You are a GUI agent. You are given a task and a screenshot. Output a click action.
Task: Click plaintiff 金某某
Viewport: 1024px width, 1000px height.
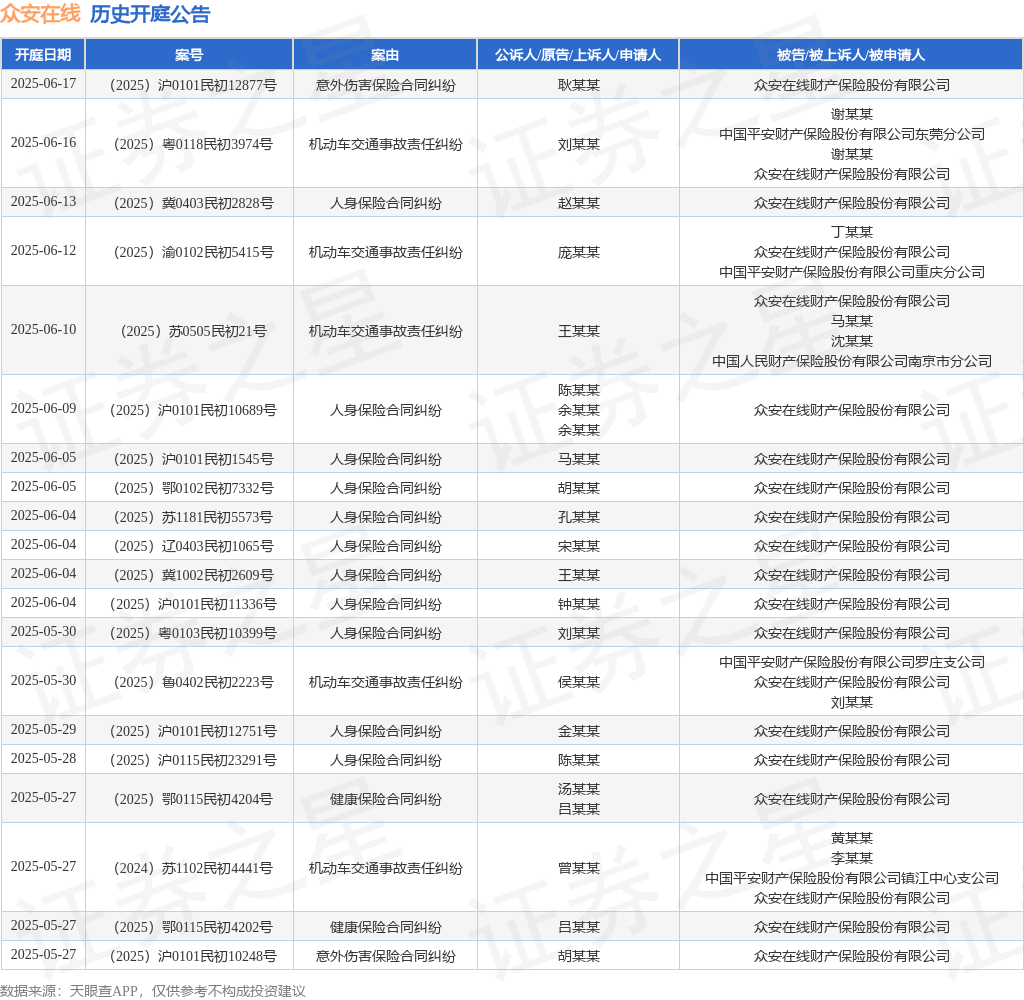[x=579, y=731]
